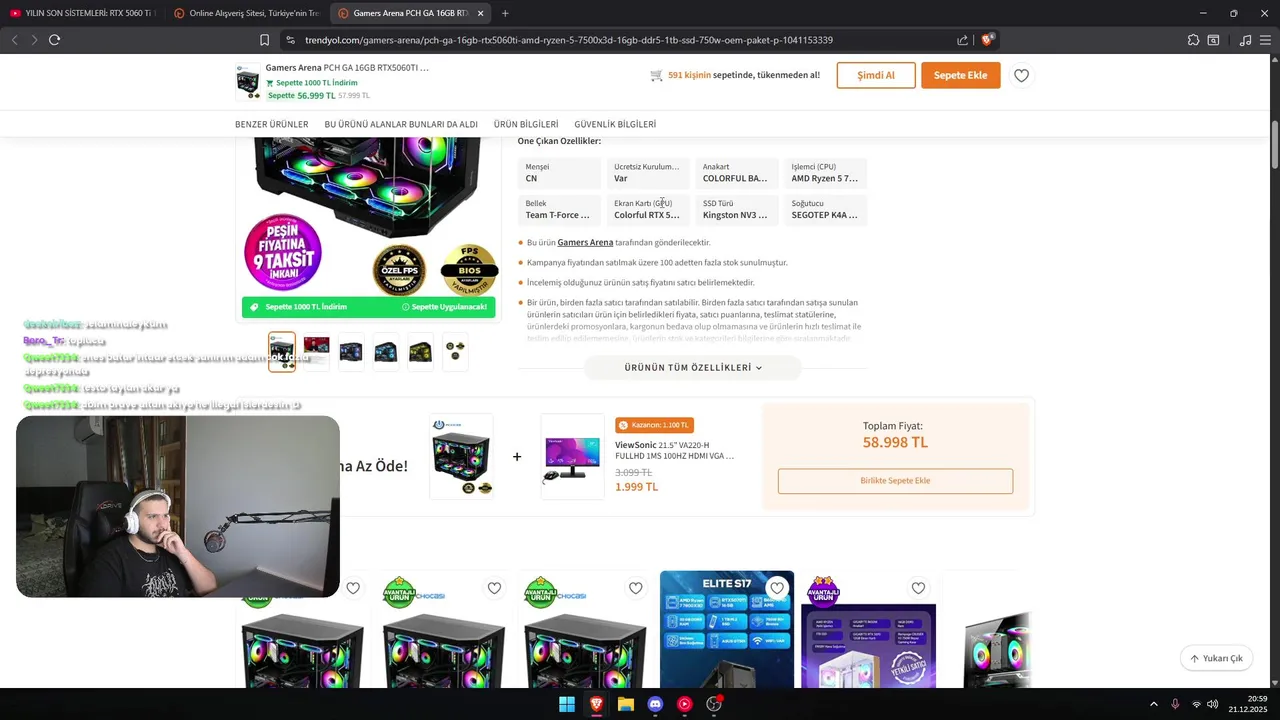Open the Brave Shields lion icon
The height and width of the screenshot is (720, 1280).
[987, 40]
